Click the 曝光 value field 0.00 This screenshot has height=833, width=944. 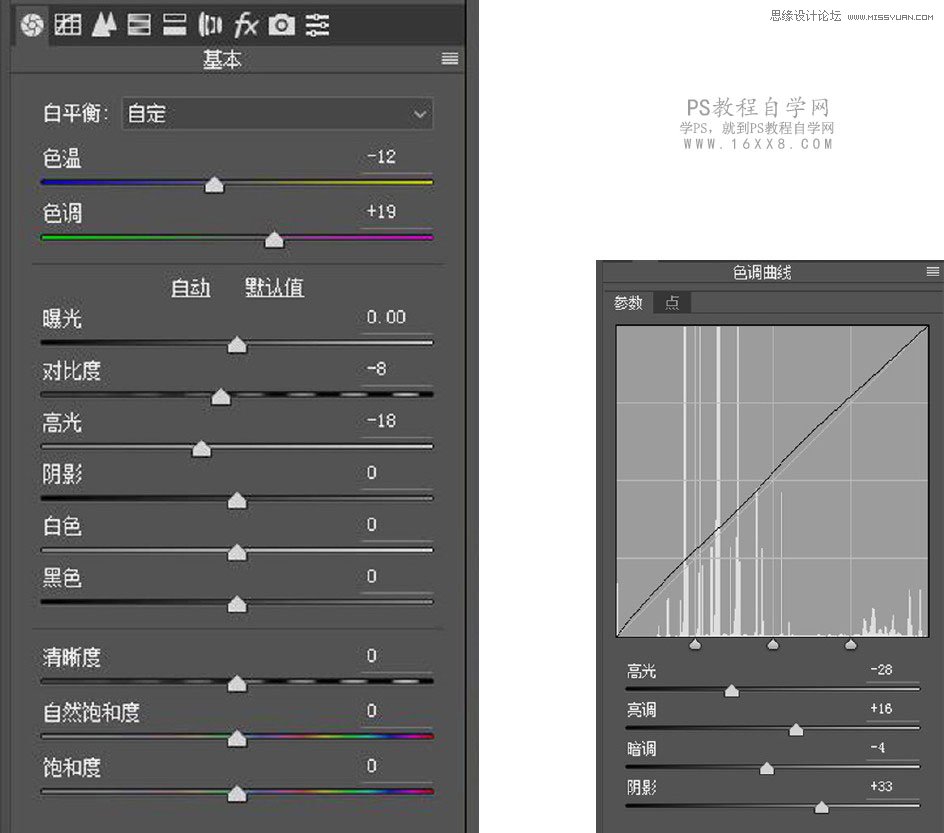pos(396,317)
